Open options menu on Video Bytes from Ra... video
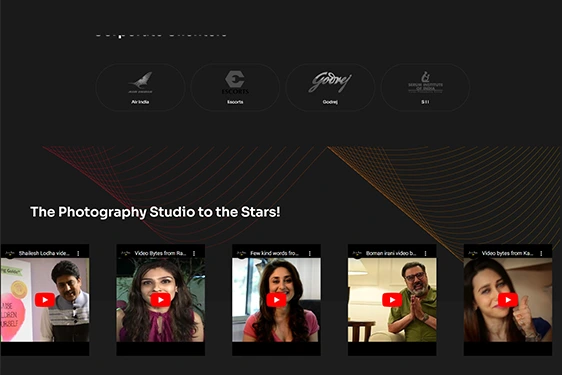 point(194,253)
